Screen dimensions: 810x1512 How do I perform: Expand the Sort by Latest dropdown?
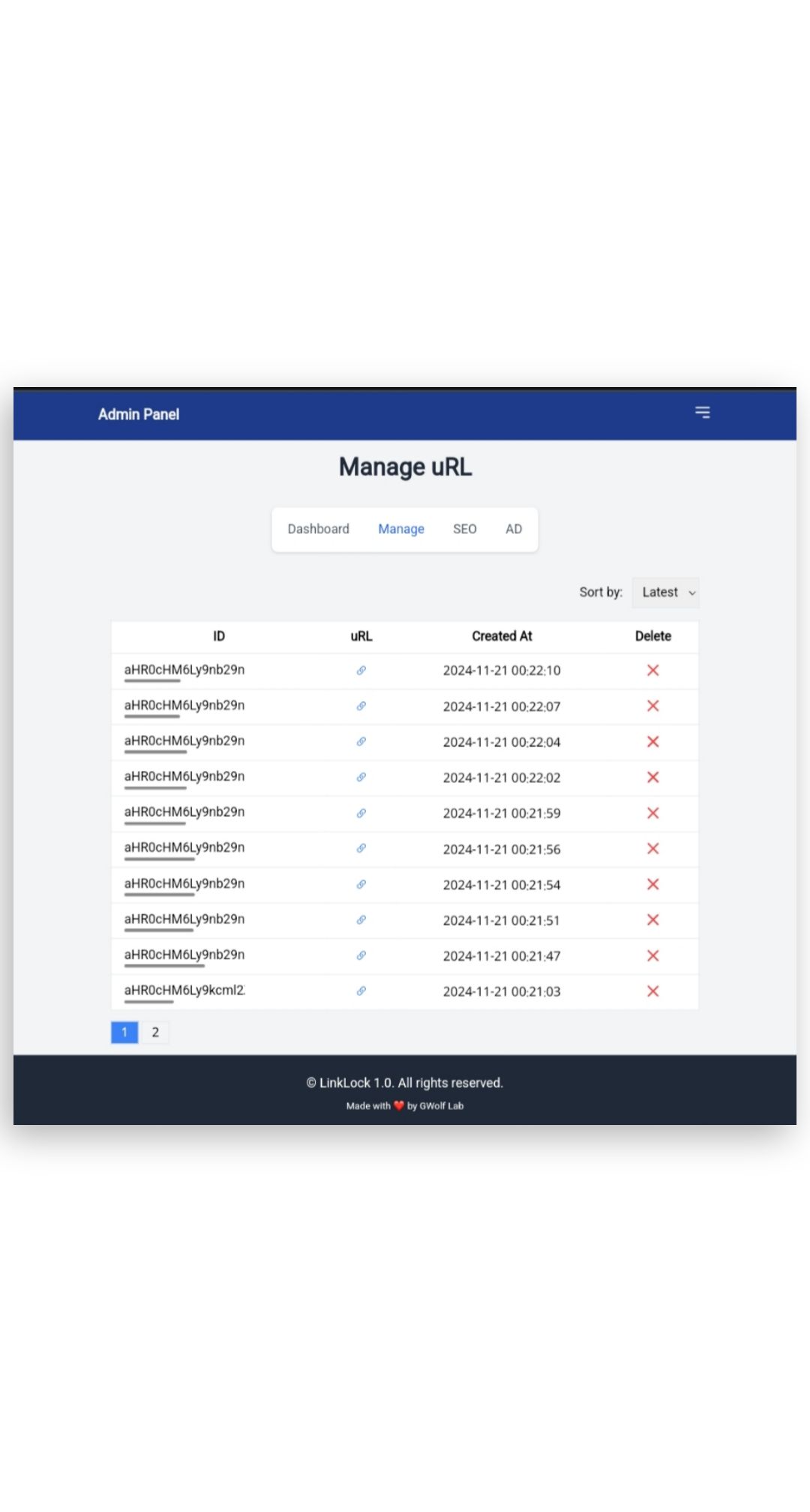point(666,592)
